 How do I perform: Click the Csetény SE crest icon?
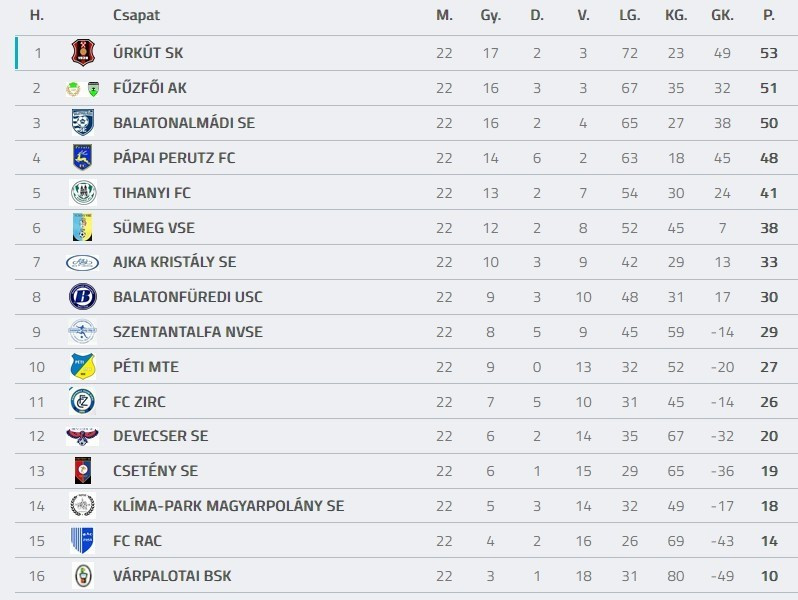(82, 471)
